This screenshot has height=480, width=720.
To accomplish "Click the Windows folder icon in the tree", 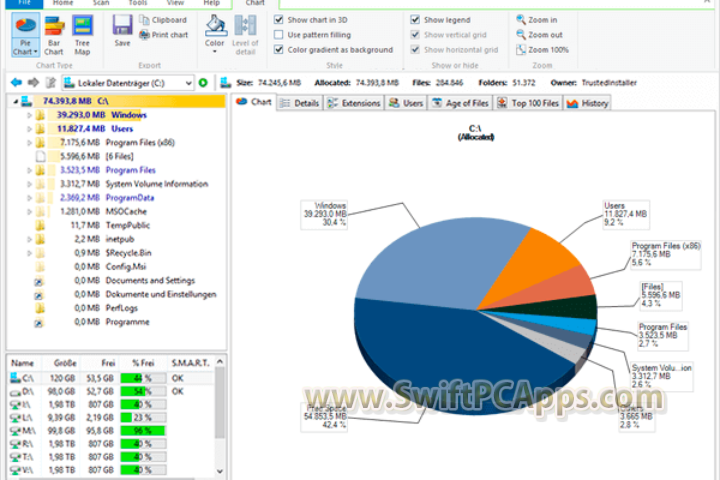I will [x=40, y=115].
